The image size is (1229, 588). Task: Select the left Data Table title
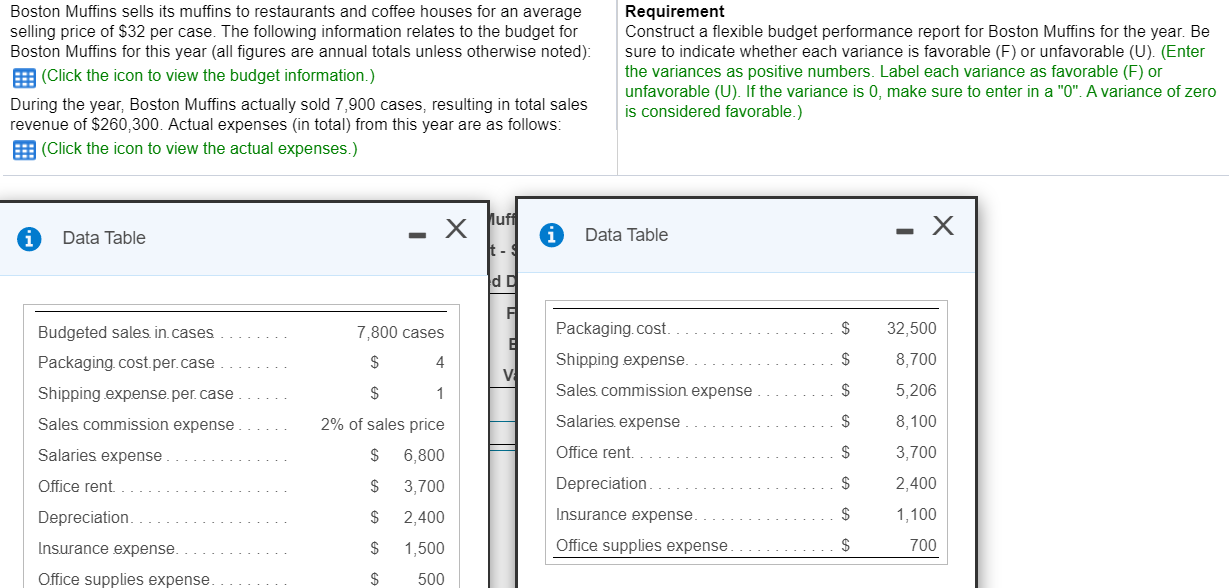pyautogui.click(x=104, y=238)
